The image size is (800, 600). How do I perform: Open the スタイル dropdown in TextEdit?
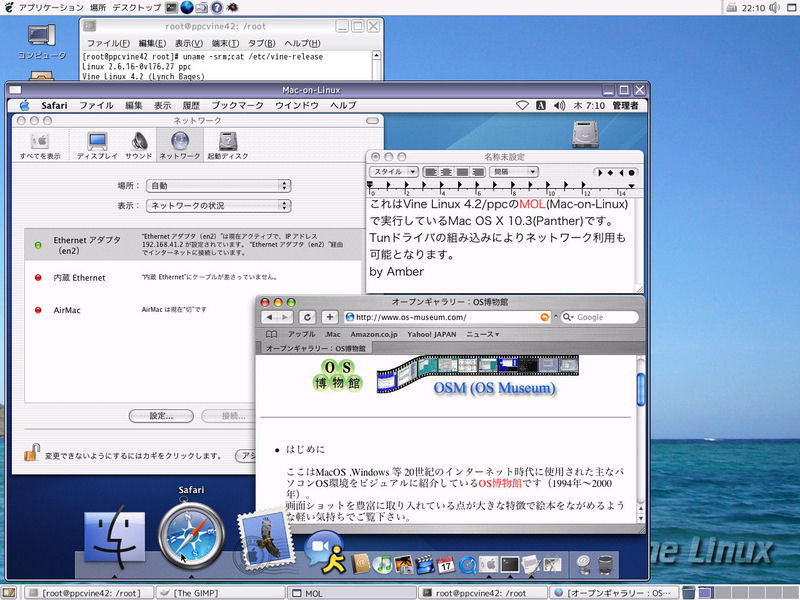[393, 172]
